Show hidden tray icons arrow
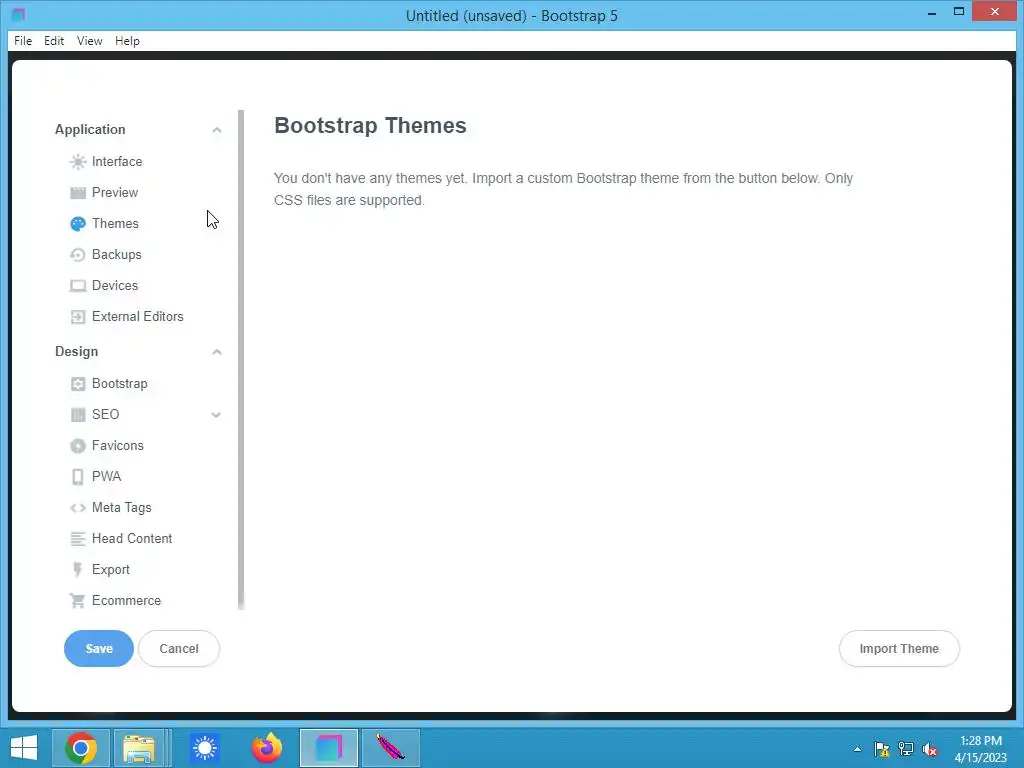Viewport: 1024px width, 768px height. pos(857,750)
